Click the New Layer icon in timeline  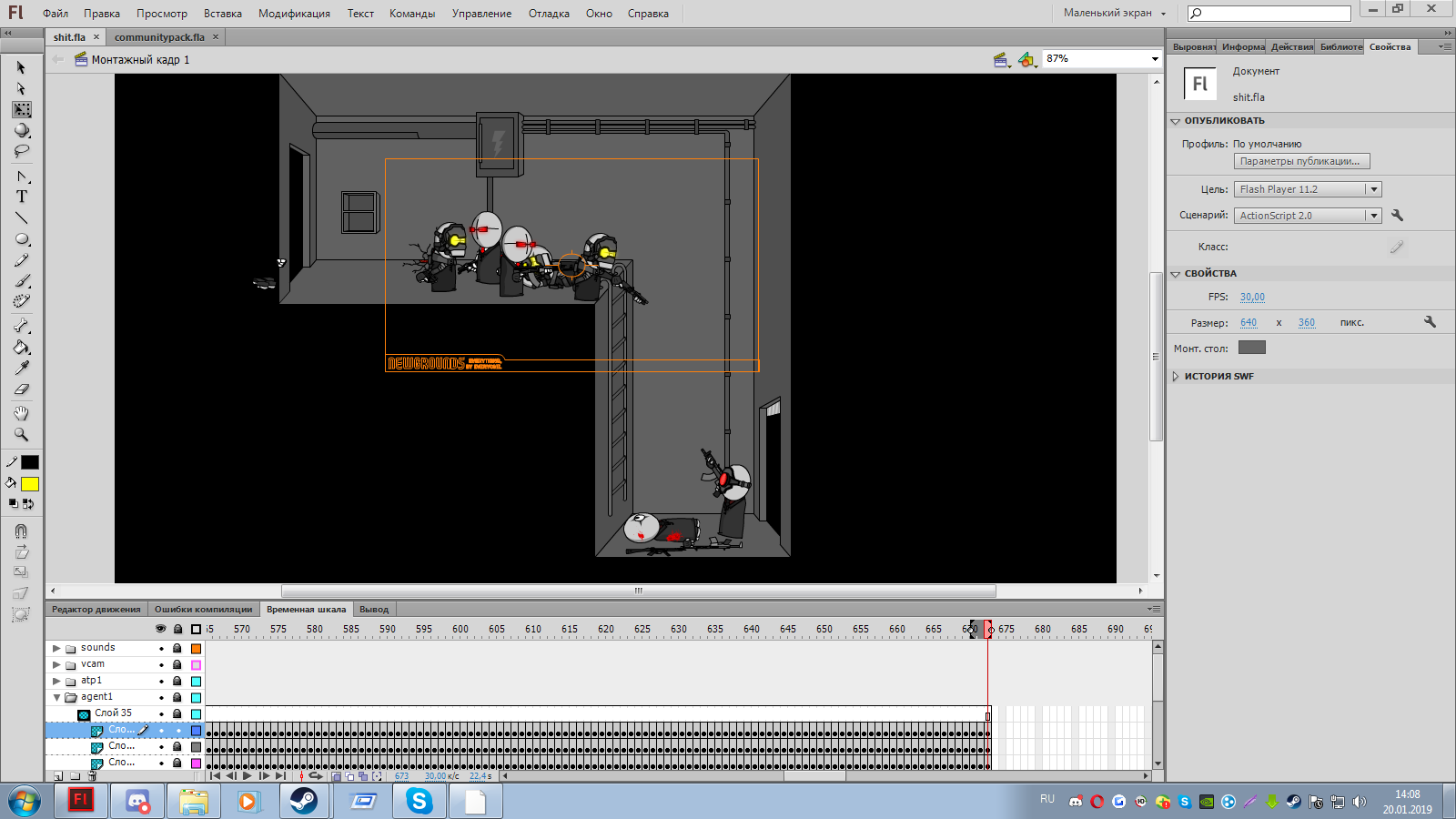tap(58, 776)
